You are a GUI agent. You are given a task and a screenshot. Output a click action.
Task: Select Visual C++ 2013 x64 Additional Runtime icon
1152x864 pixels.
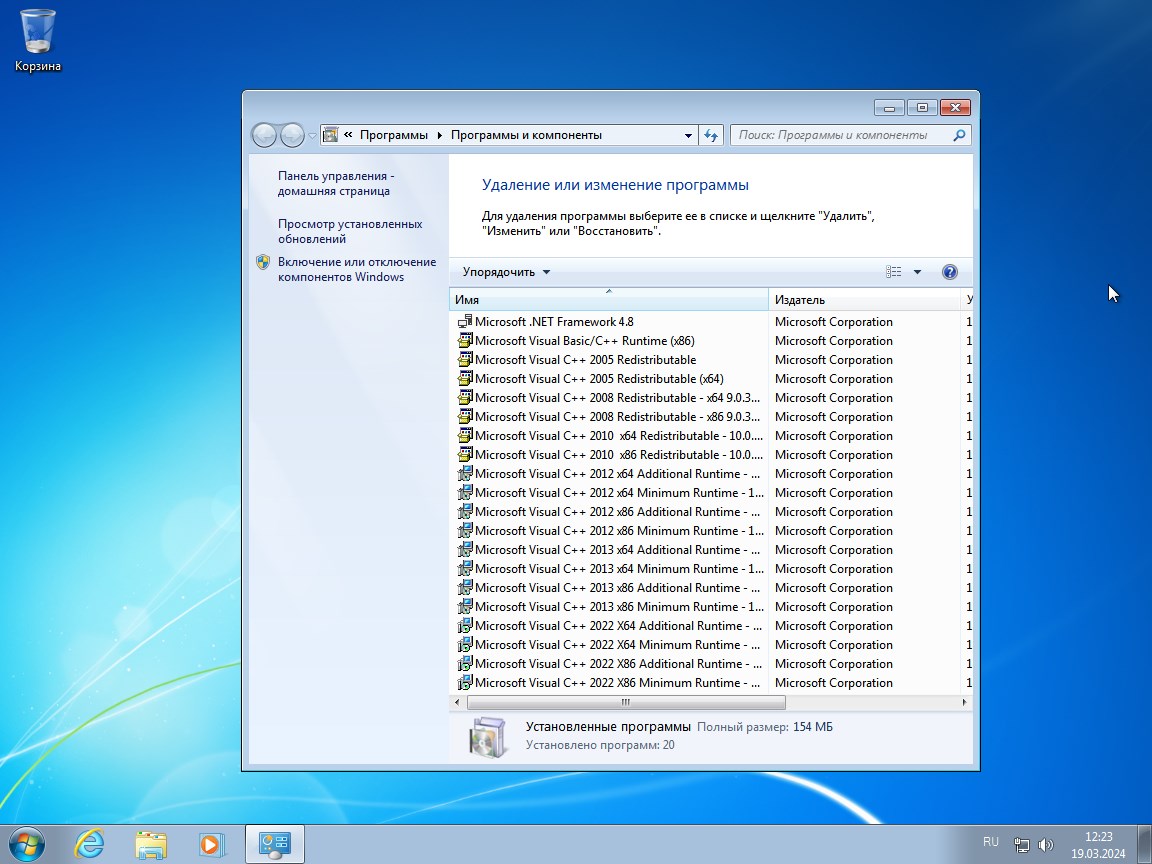point(464,550)
